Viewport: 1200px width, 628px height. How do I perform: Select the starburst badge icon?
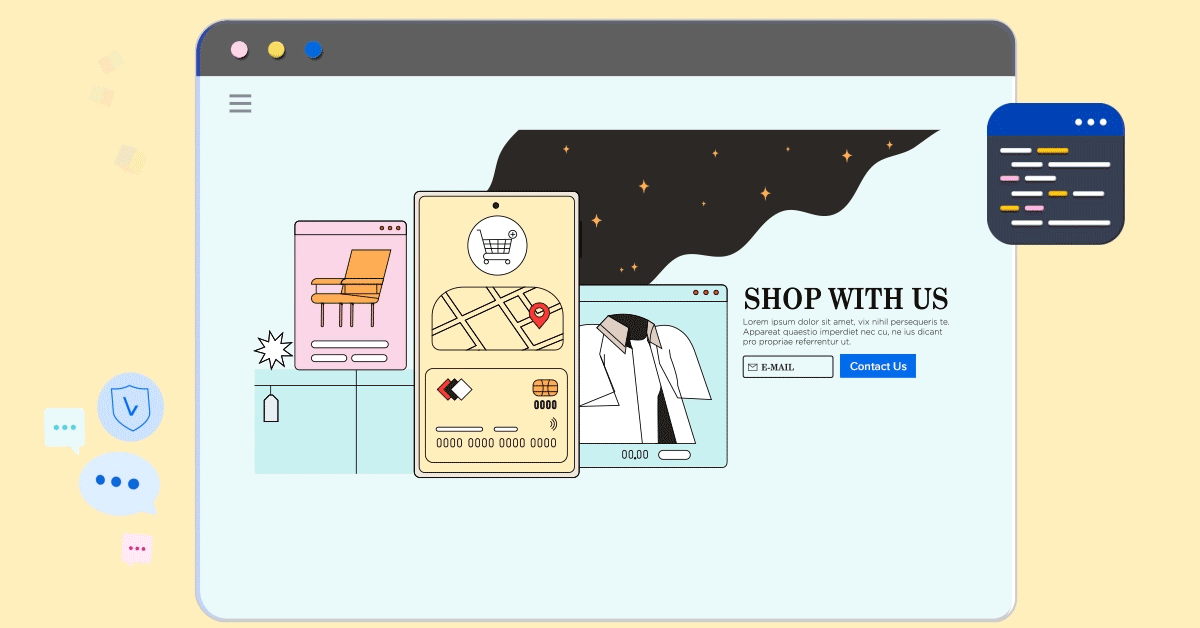tap(272, 349)
